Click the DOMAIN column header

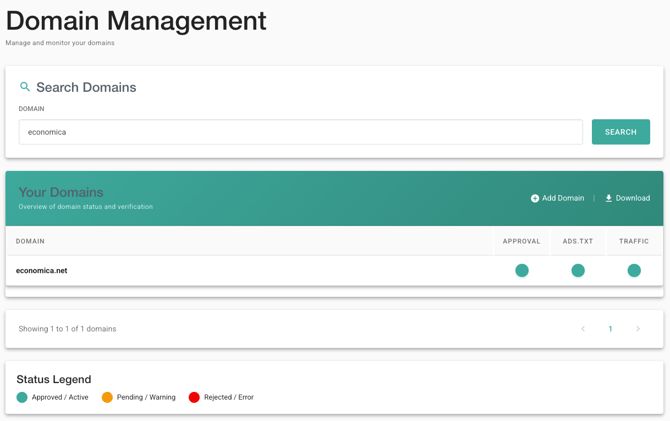[x=30, y=241]
